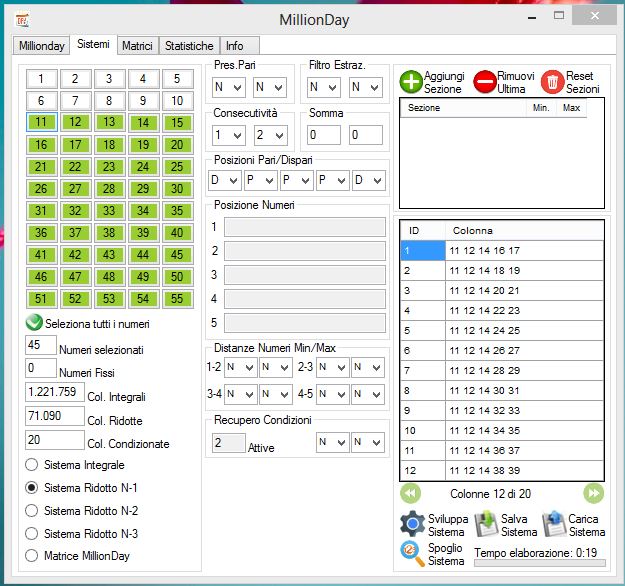
Task: Switch to the Statistiche tab
Action: coord(189,46)
